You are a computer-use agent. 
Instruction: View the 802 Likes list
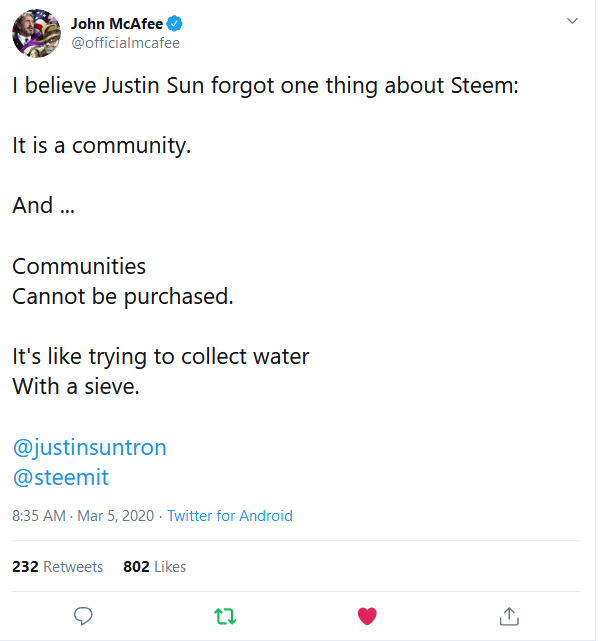coord(154,567)
